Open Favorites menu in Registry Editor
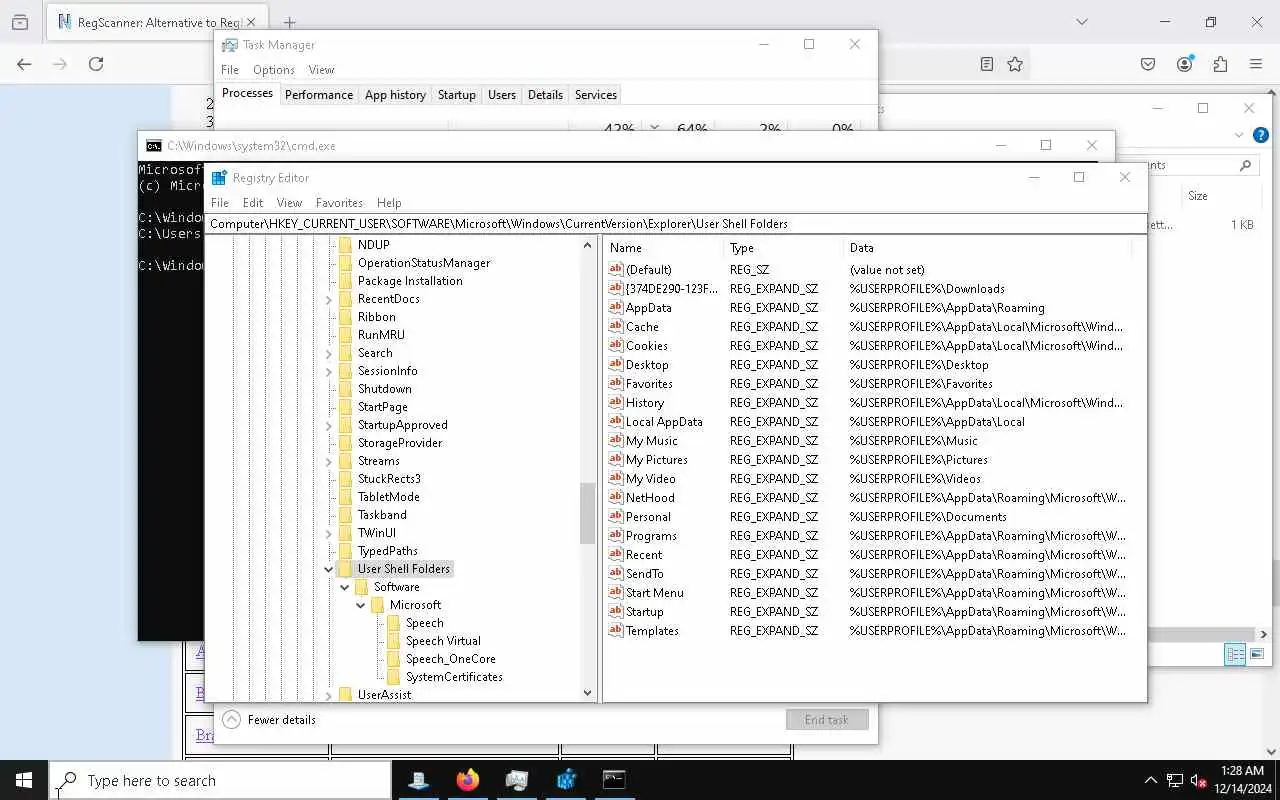This screenshot has height=800, width=1280. (x=339, y=202)
